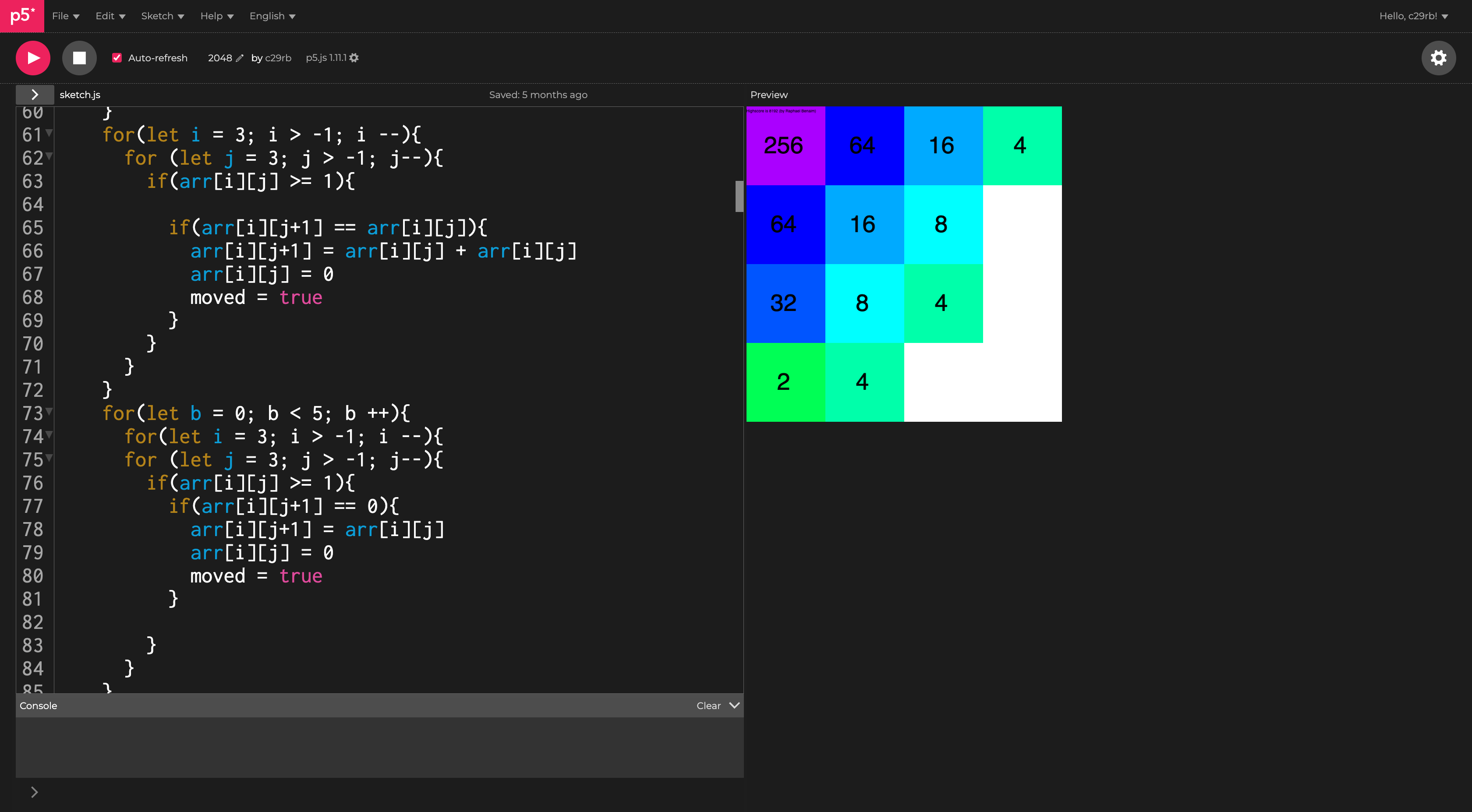Start the sketch with the Play button
The image size is (1472, 812).
point(33,58)
